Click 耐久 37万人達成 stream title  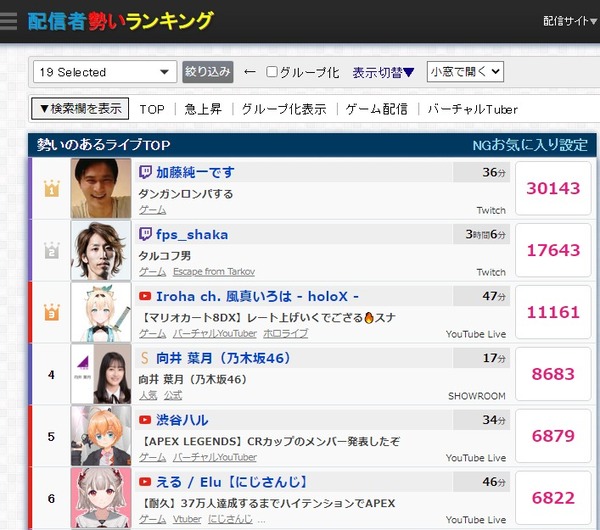click(268, 503)
